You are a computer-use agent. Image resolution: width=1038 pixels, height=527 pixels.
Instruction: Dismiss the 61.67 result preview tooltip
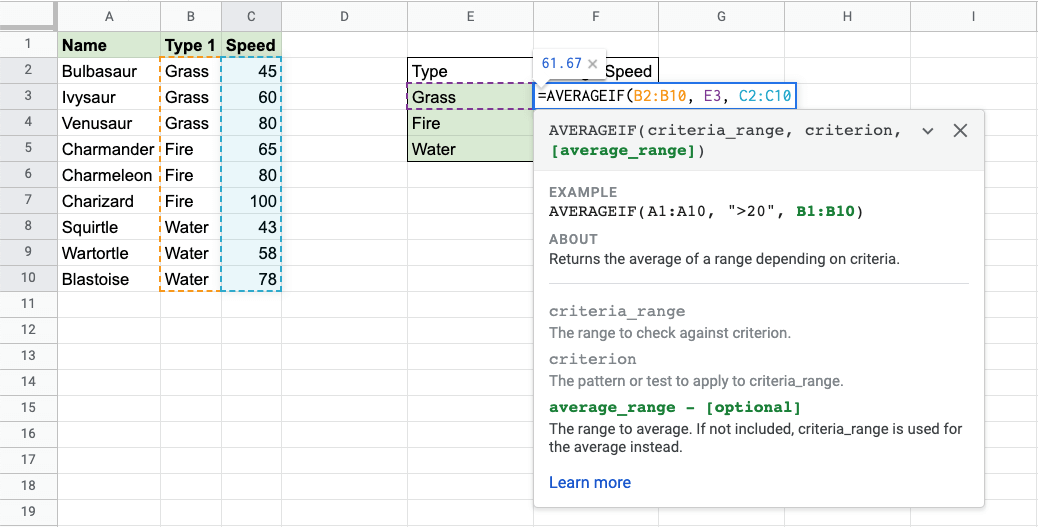click(592, 64)
